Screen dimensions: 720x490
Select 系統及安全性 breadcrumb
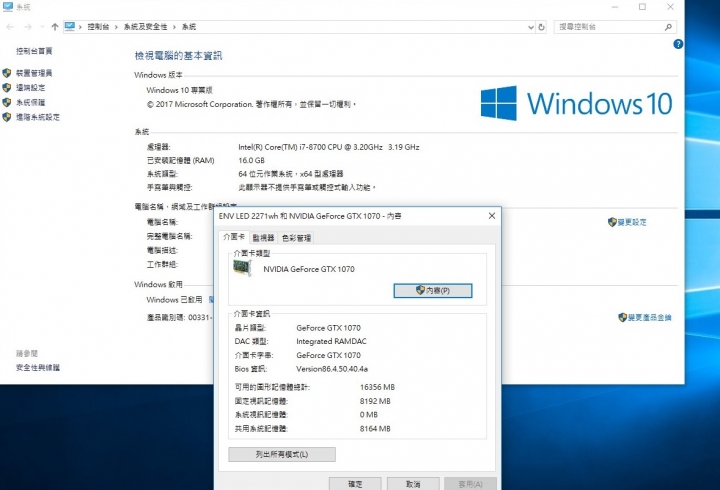pos(145,27)
